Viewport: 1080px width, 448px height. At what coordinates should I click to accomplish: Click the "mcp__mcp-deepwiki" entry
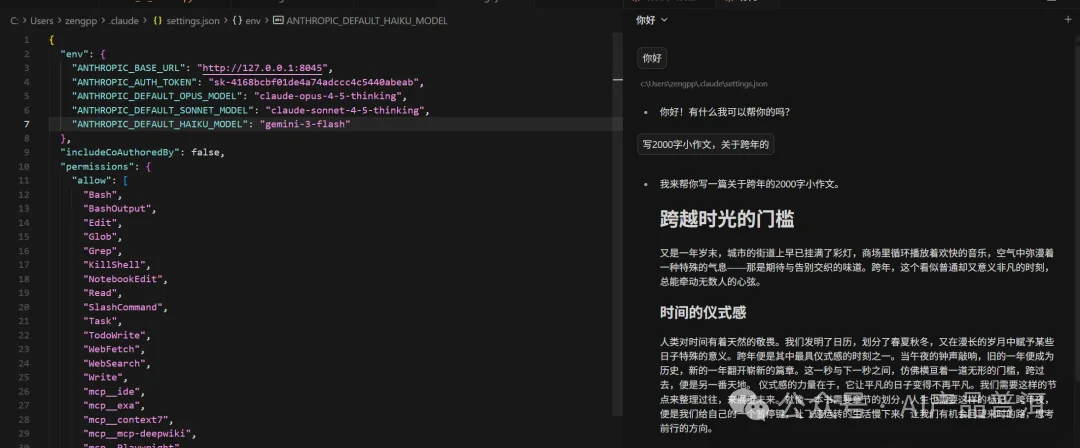coord(136,434)
